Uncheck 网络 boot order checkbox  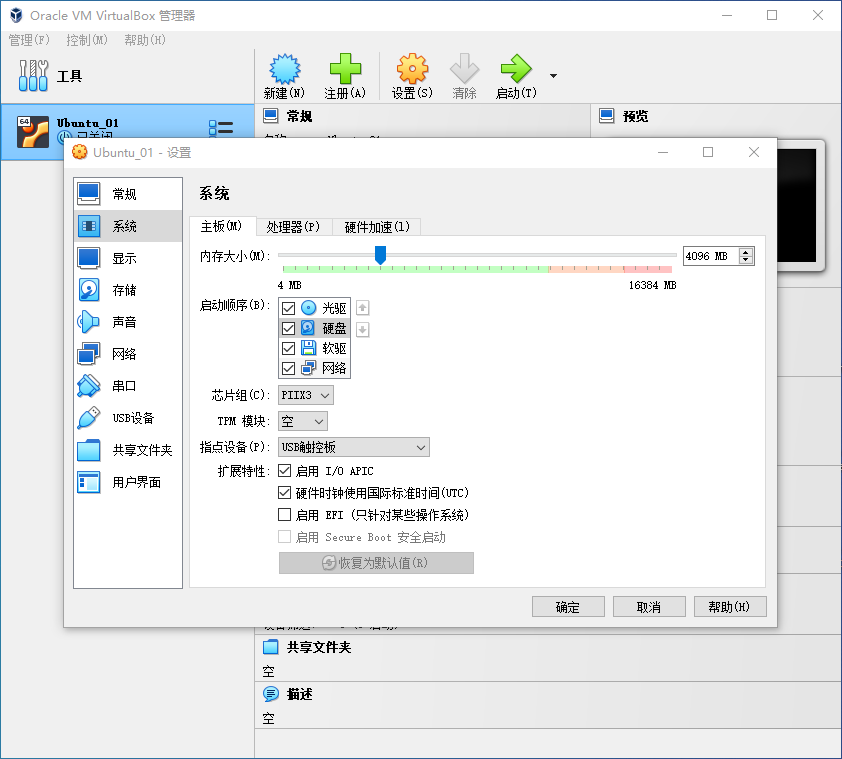[288, 368]
